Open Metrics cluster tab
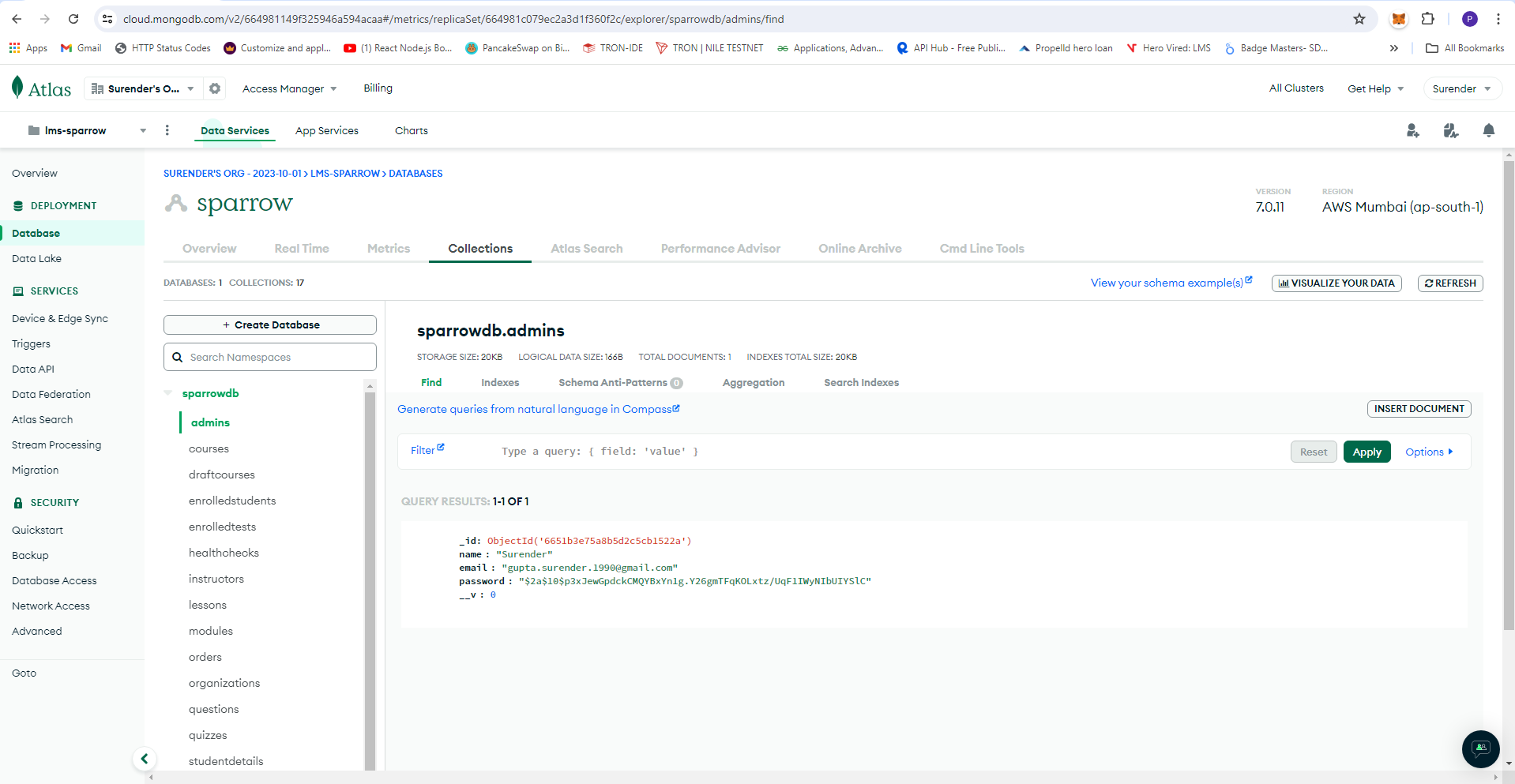 tap(389, 249)
